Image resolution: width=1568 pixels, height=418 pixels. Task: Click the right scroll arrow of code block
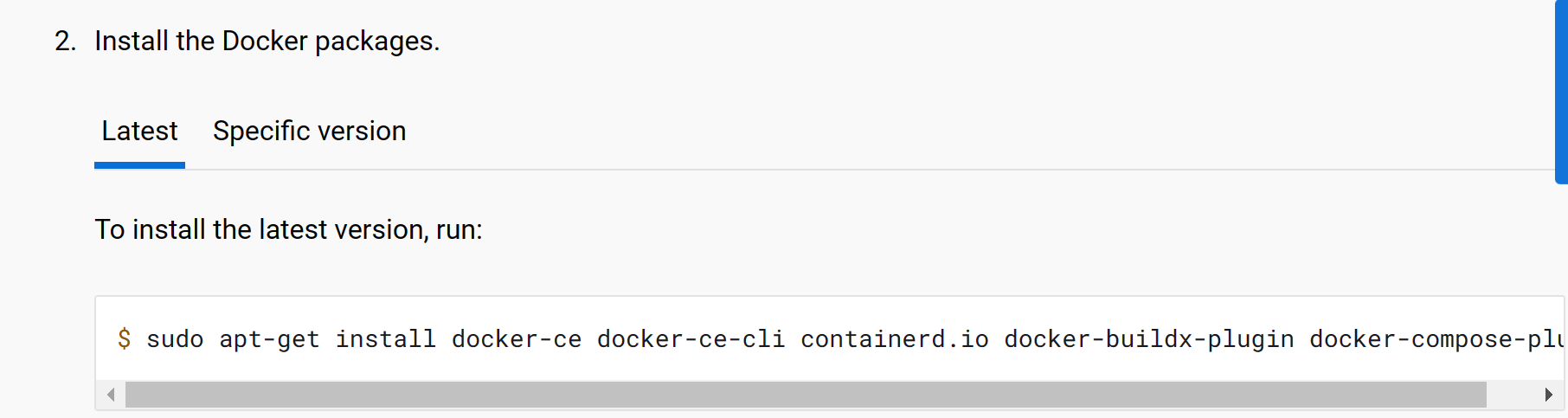click(1548, 395)
